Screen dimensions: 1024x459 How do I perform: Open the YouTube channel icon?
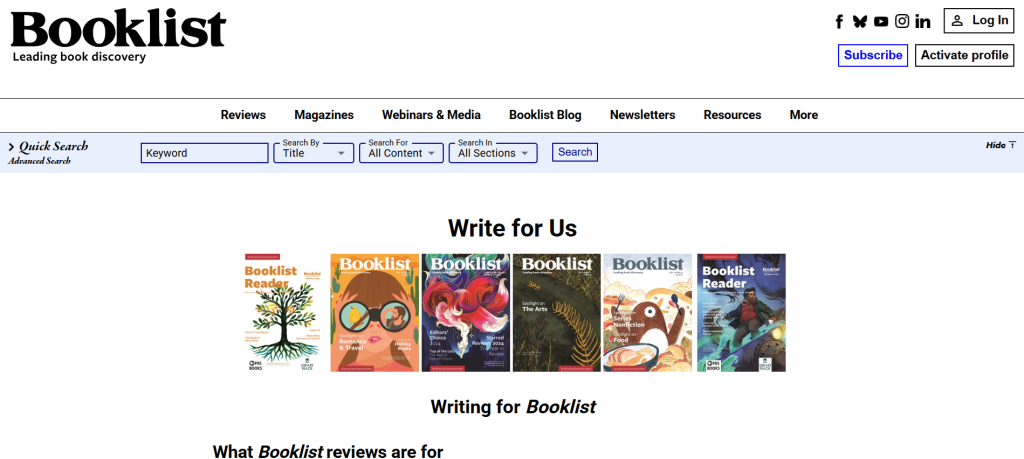(881, 22)
